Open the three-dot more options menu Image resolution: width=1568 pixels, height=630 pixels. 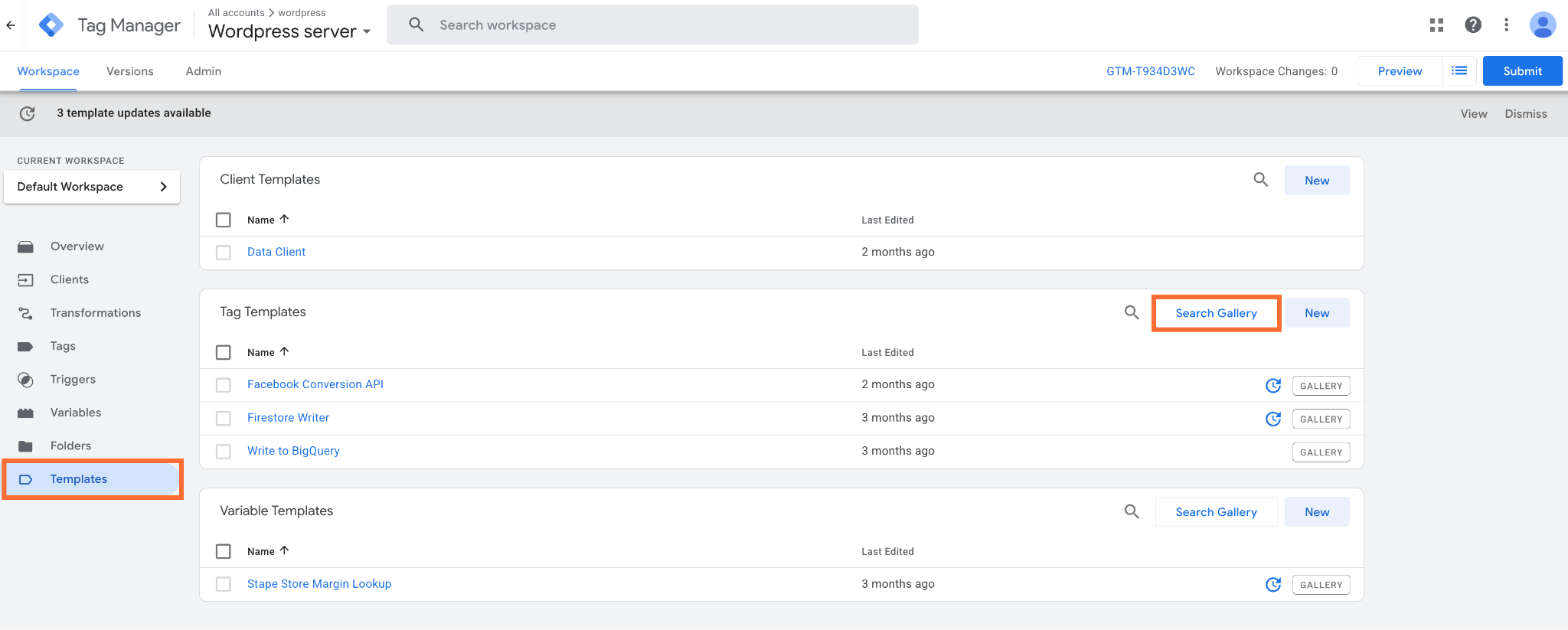tap(1506, 25)
